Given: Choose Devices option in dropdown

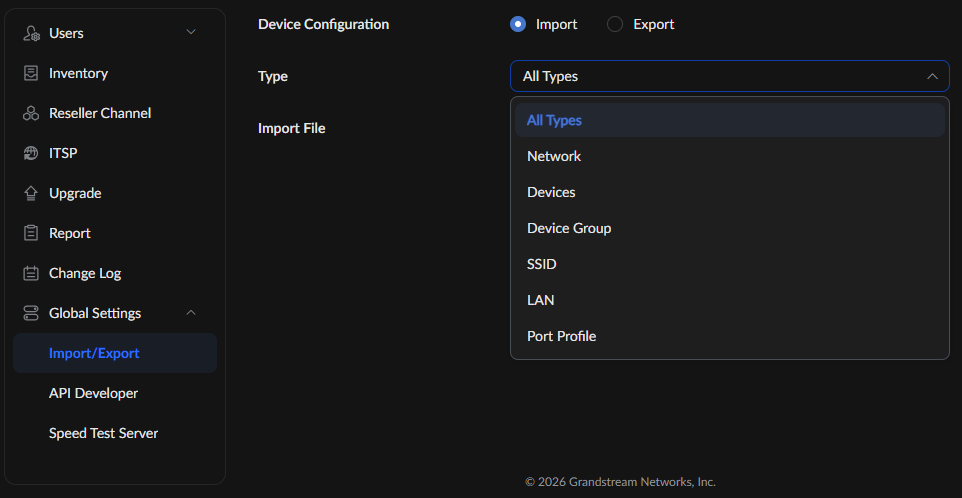Looking at the screenshot, I should pos(729,193).
